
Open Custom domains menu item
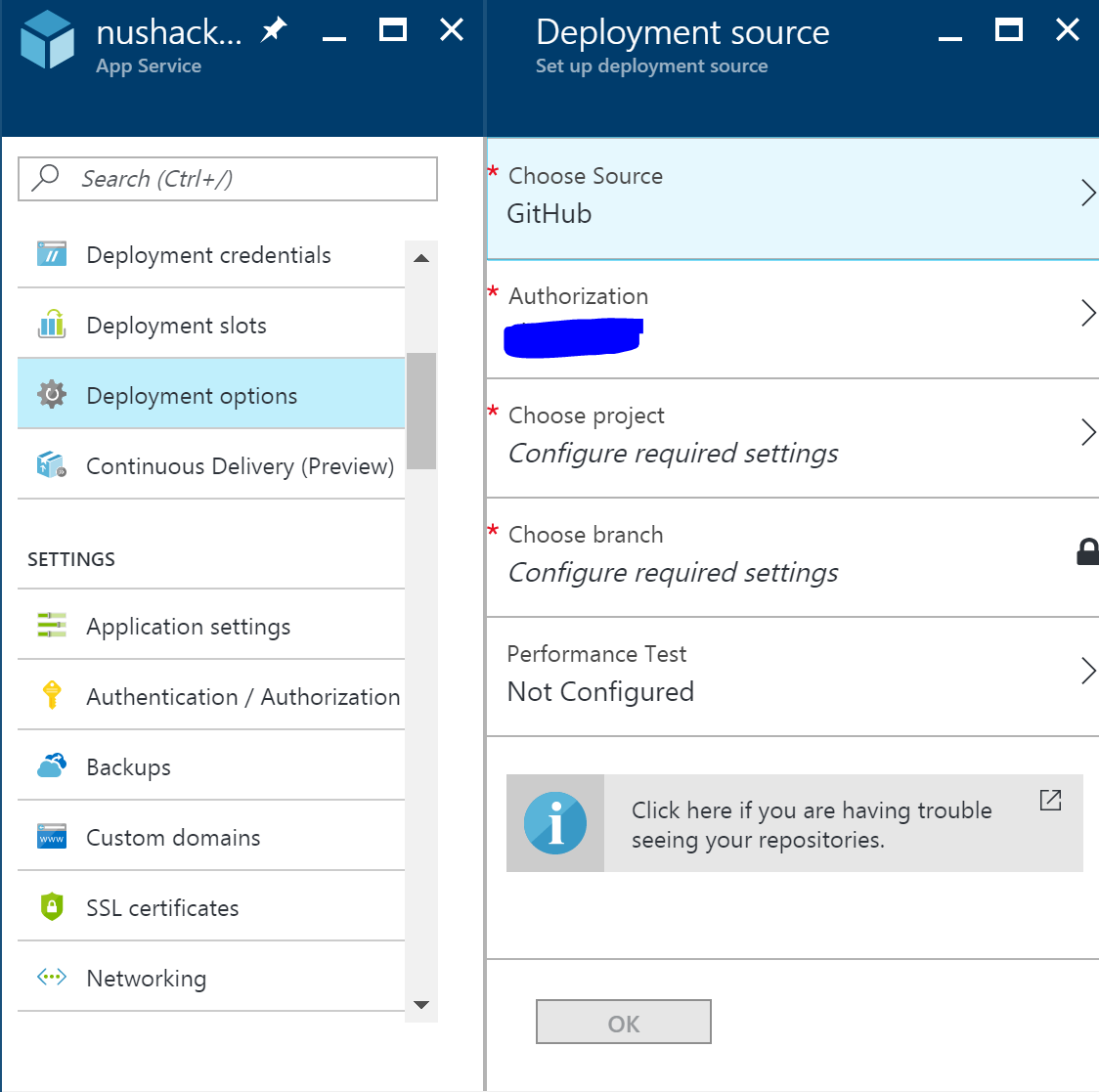(x=211, y=836)
